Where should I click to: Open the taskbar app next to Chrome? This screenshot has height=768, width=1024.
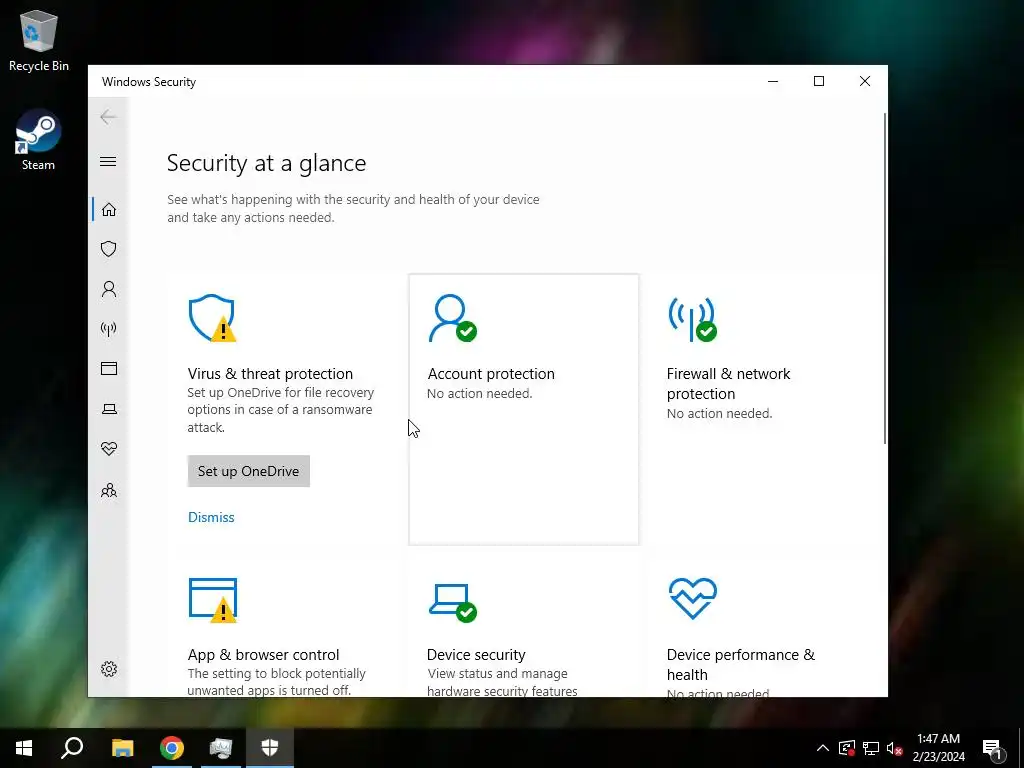tap(221, 748)
